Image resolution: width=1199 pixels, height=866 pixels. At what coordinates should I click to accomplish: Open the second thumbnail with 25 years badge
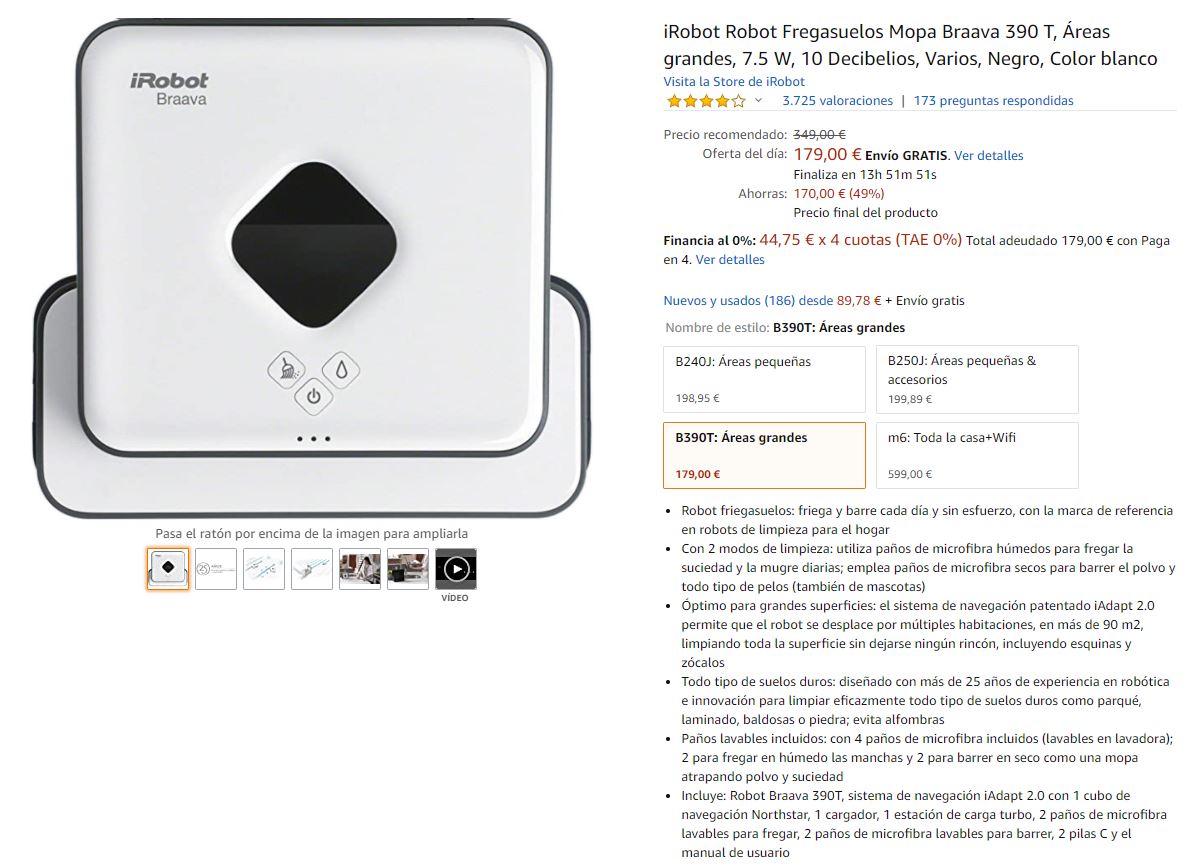216,569
